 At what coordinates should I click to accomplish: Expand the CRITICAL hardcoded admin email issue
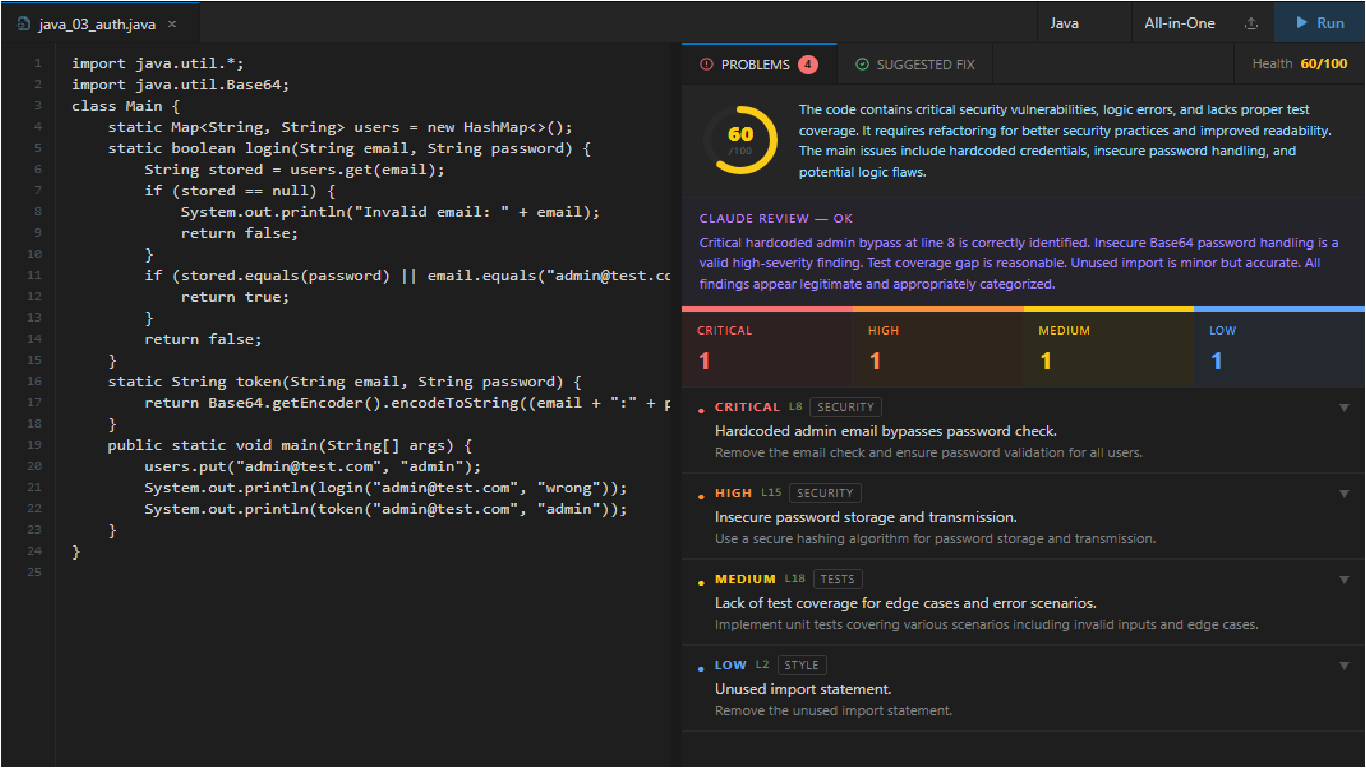(1345, 408)
